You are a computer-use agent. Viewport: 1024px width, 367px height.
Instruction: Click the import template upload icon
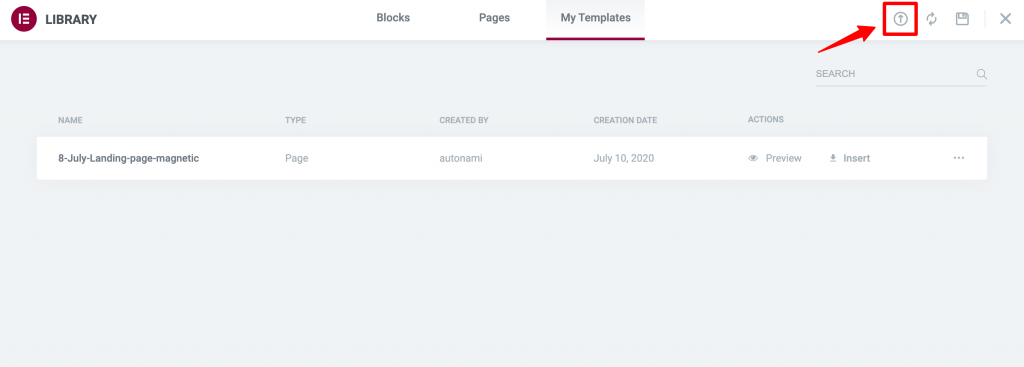point(901,19)
